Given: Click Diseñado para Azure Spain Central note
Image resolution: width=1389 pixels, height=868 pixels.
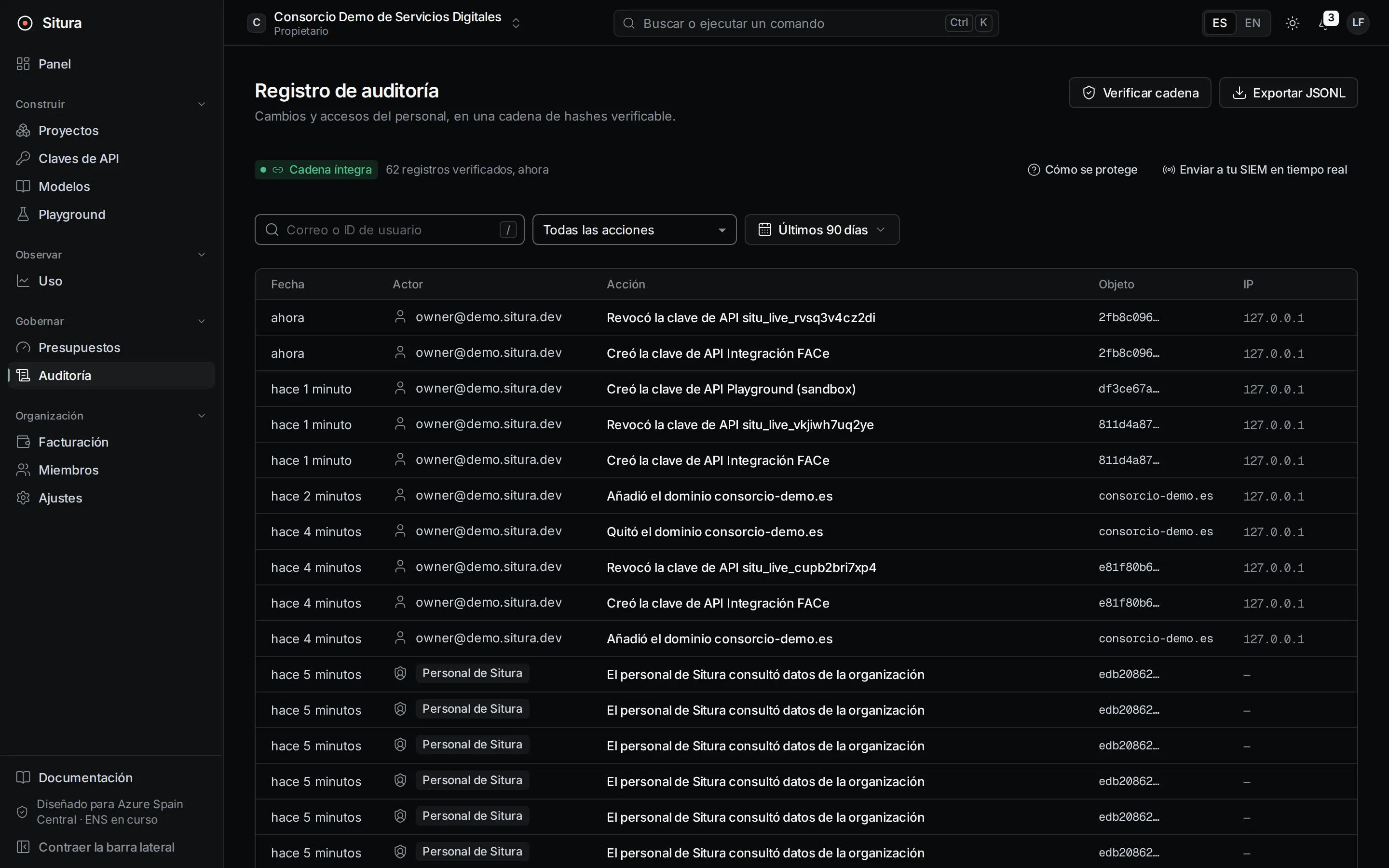Looking at the screenshot, I should click(109, 812).
